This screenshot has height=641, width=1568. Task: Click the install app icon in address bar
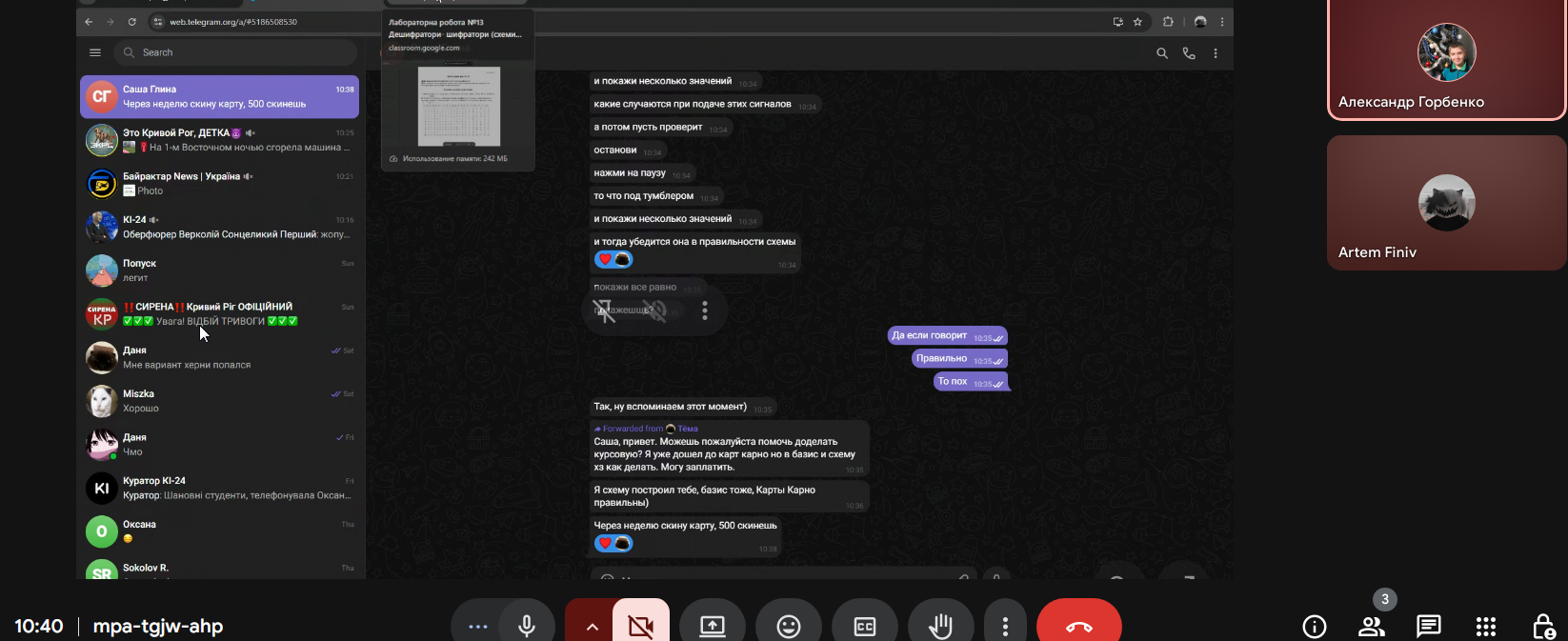1117,22
